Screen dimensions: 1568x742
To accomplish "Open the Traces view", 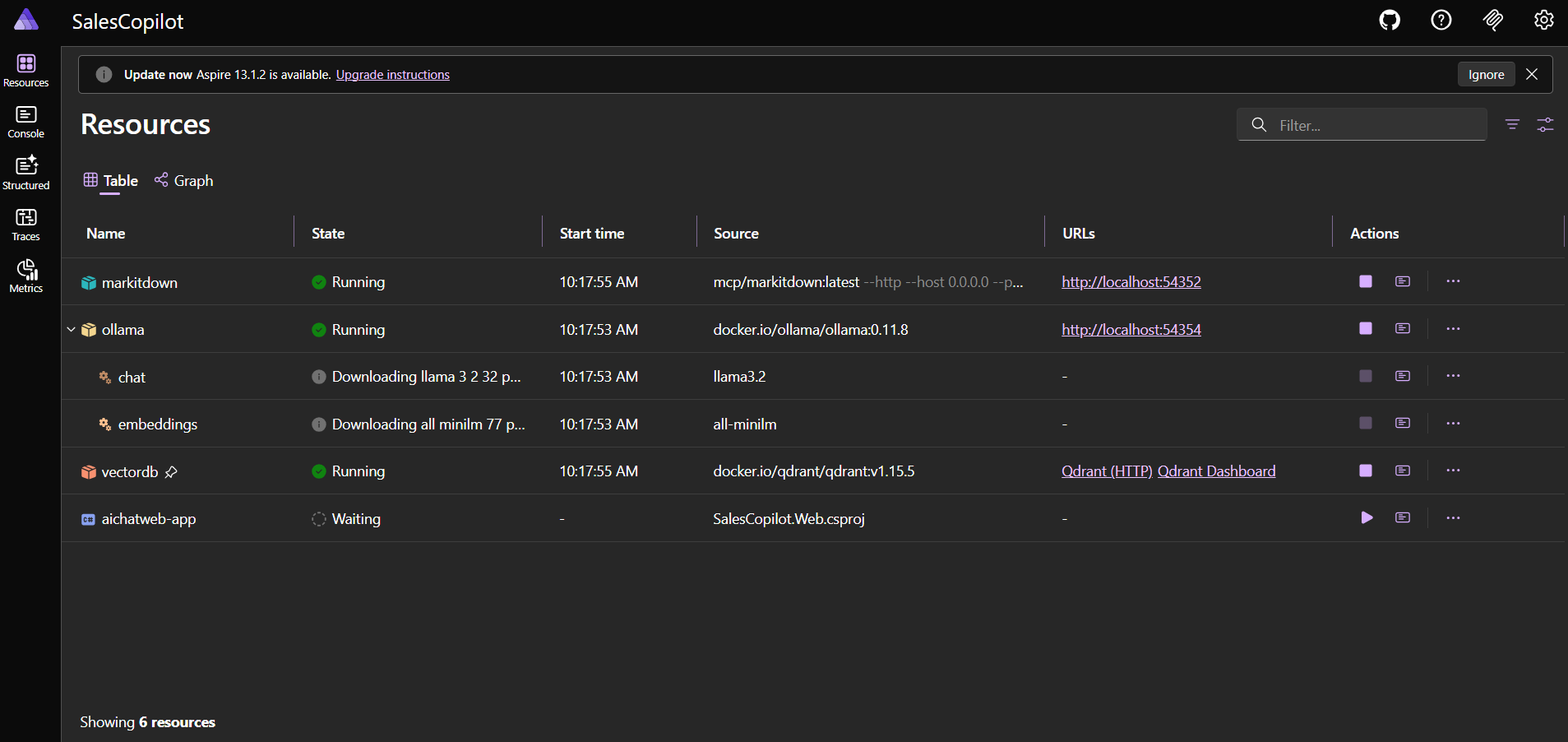I will pyautogui.click(x=26, y=224).
